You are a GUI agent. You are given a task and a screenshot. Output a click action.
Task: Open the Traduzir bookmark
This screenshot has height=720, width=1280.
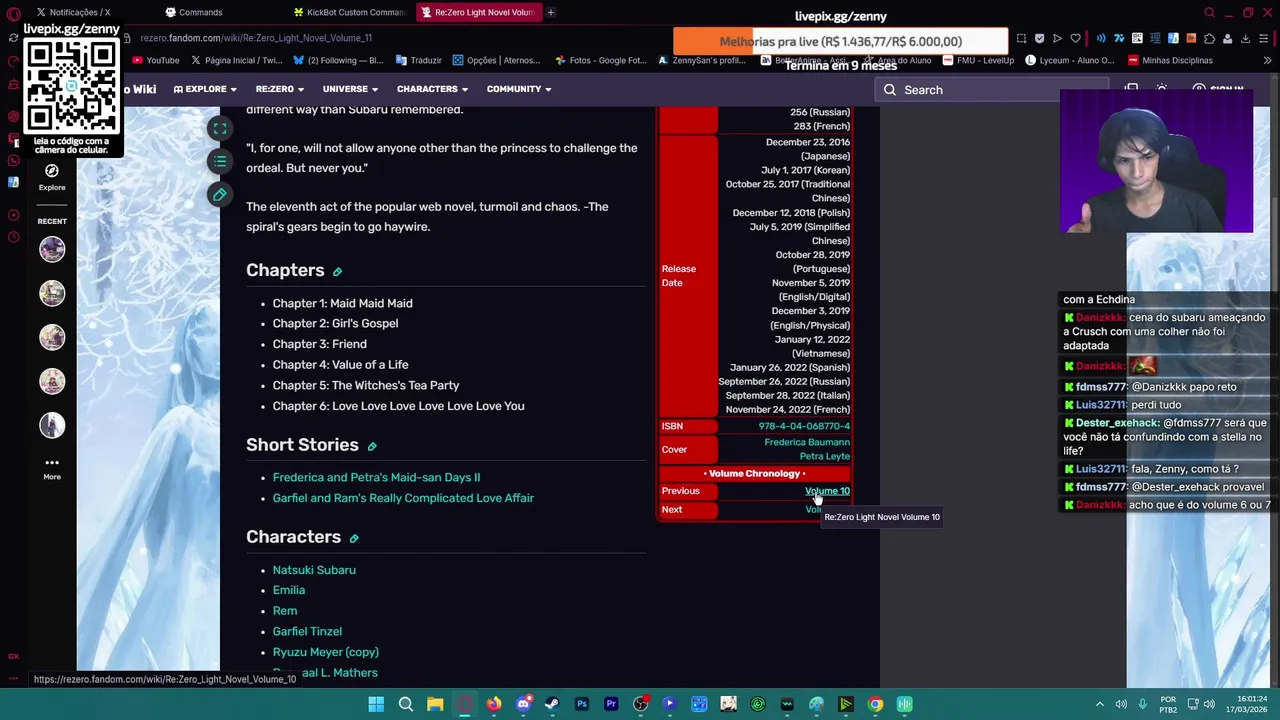tap(417, 60)
